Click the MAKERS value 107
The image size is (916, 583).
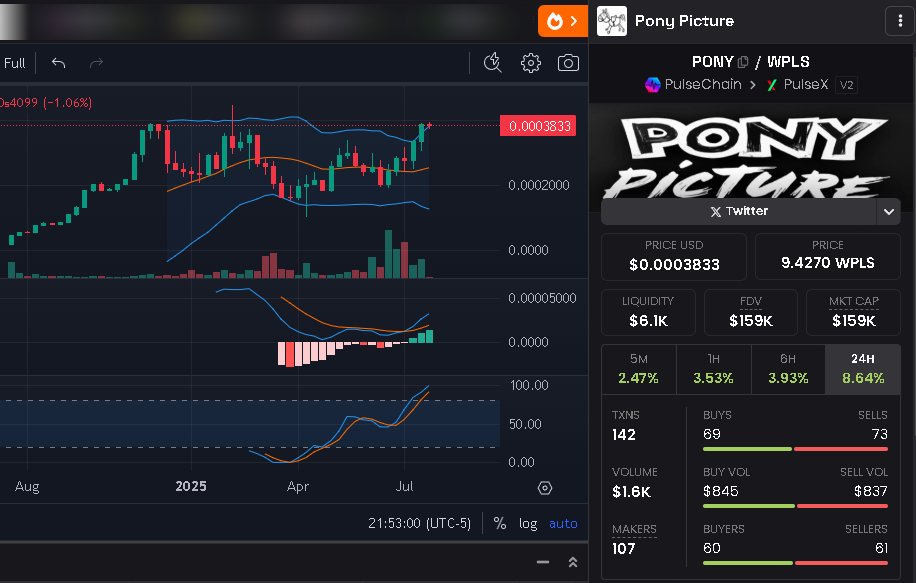pyautogui.click(x=623, y=549)
